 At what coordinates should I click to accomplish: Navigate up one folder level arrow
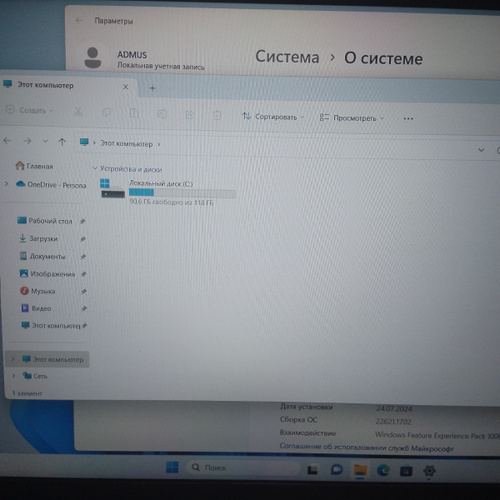coord(62,142)
